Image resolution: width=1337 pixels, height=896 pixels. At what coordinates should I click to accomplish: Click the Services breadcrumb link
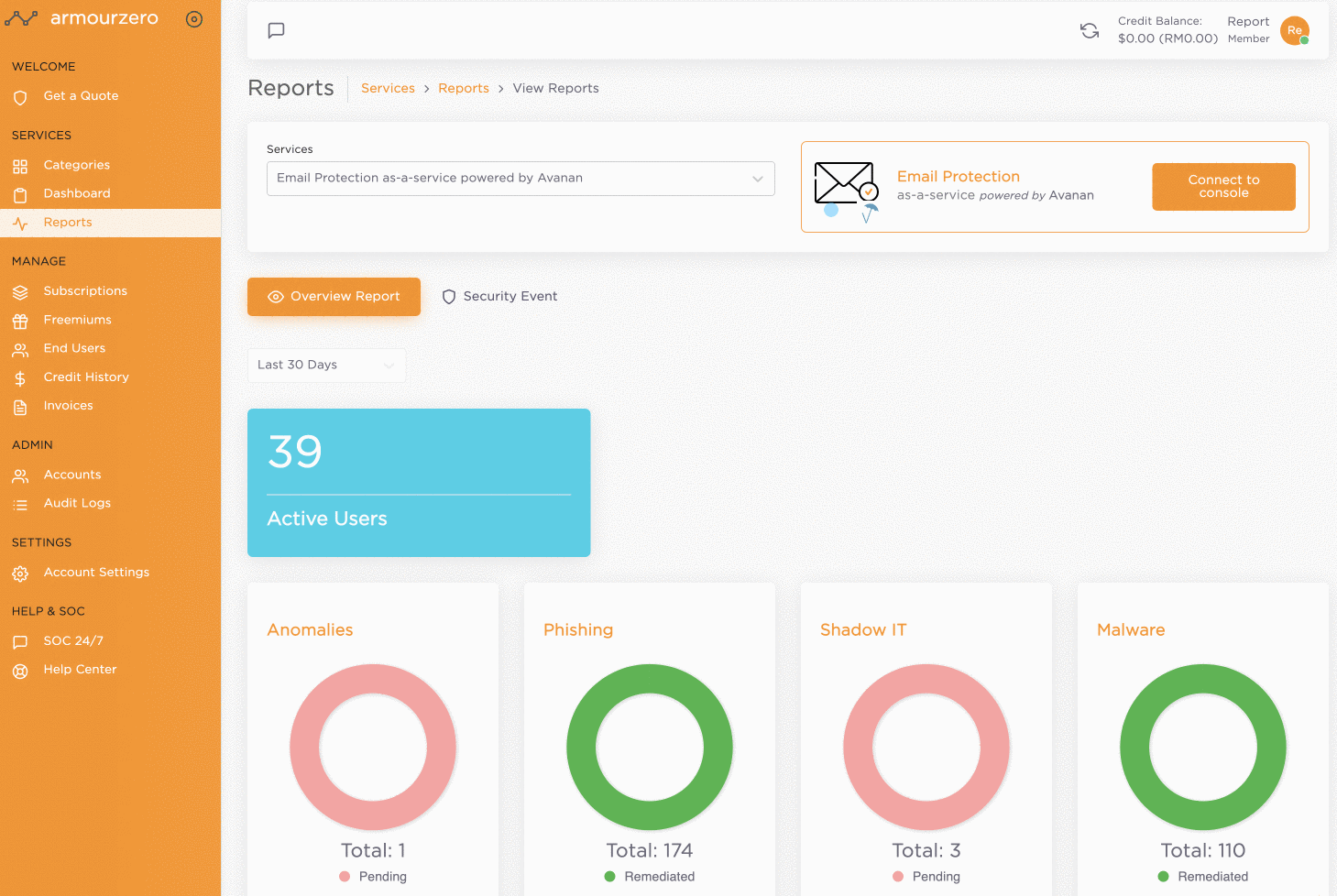tap(388, 88)
